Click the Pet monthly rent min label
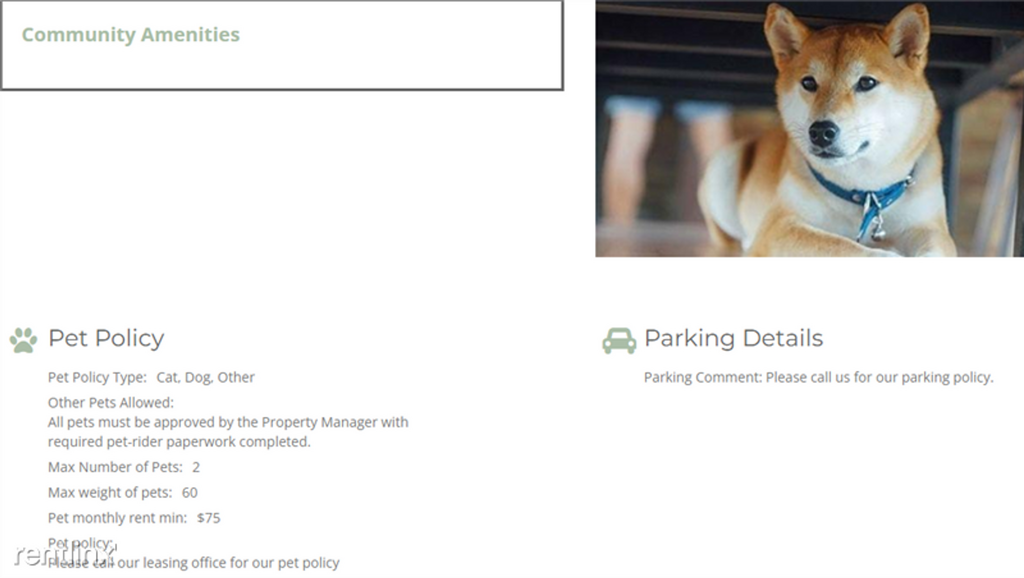Viewport: 1024px width, 578px height. pyautogui.click(x=117, y=518)
